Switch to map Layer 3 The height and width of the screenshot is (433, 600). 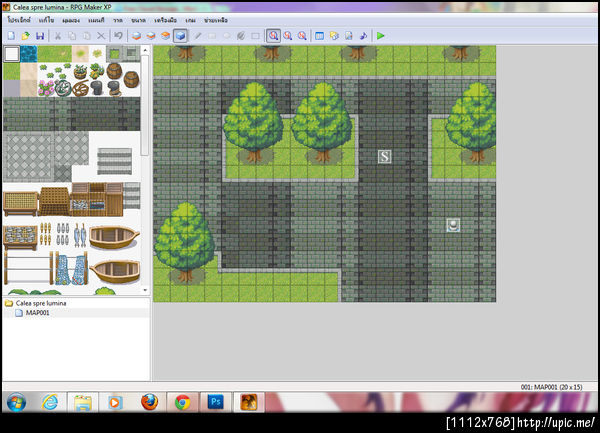(165, 36)
